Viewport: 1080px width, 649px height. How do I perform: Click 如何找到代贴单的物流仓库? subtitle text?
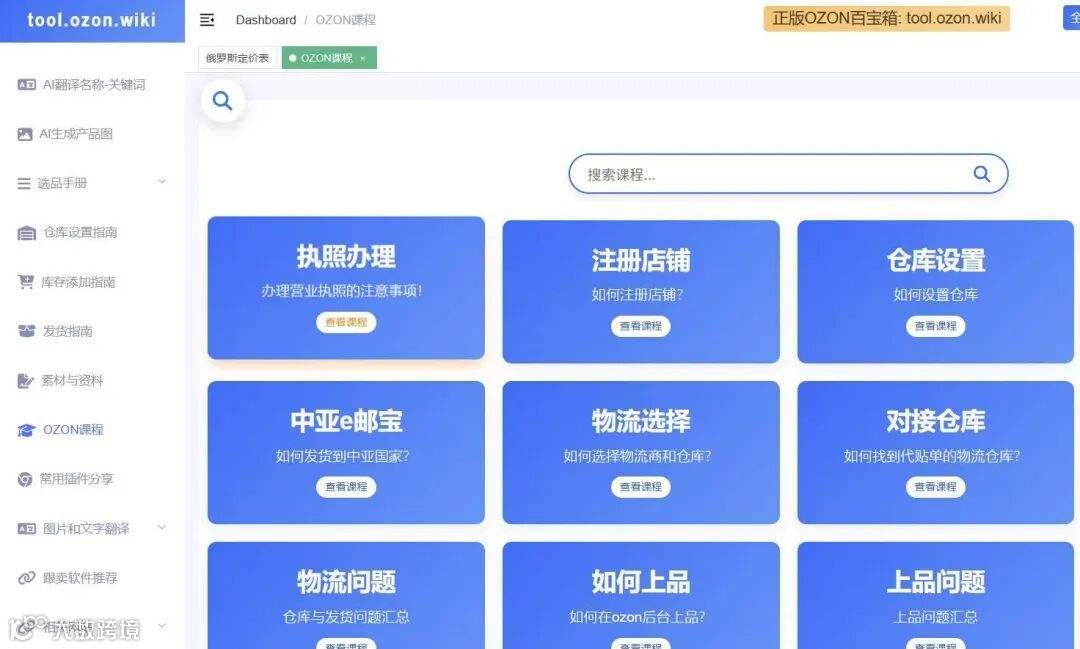click(932, 456)
